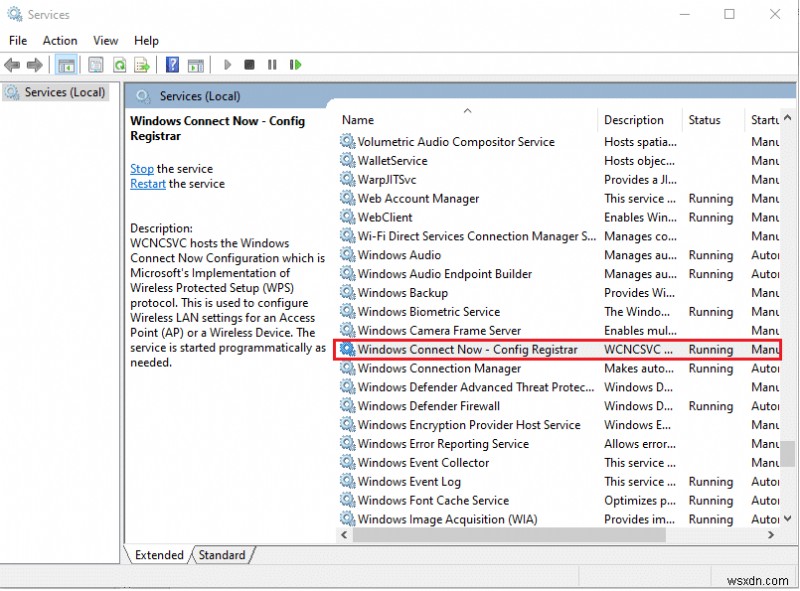This screenshot has width=800, height=591.
Task: Click the Stop the service link
Action: click(x=141, y=169)
